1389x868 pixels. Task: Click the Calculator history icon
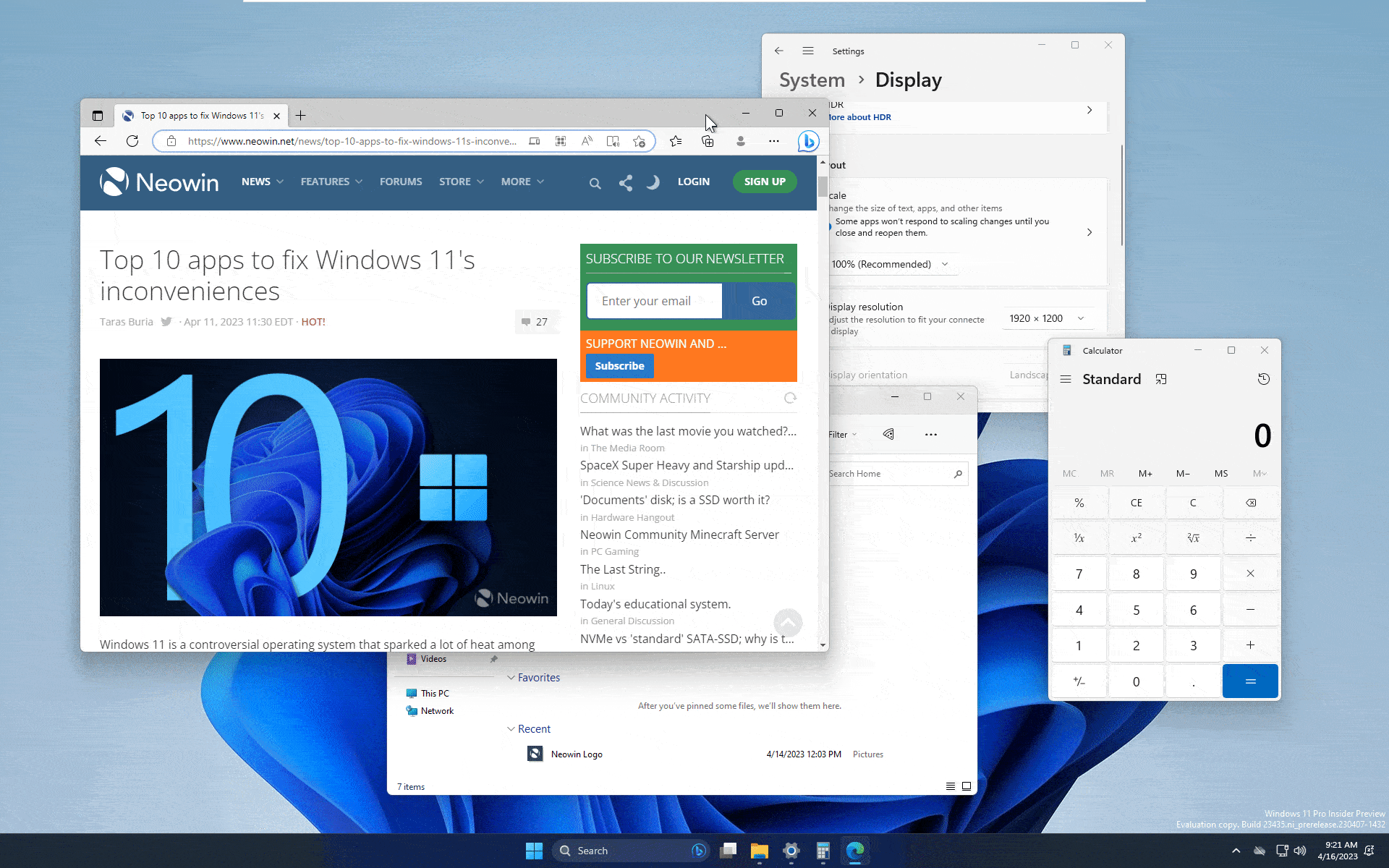[1263, 378]
